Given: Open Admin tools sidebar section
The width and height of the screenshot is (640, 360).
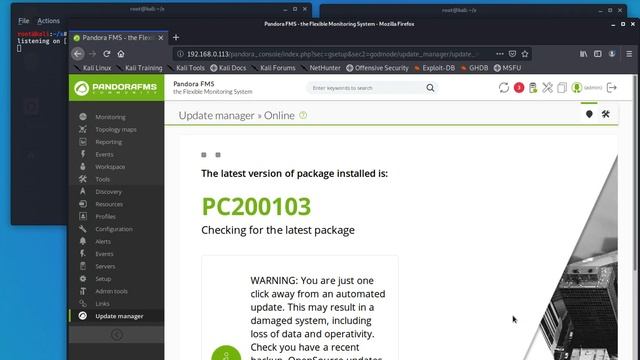Looking at the screenshot, I should point(111,291).
